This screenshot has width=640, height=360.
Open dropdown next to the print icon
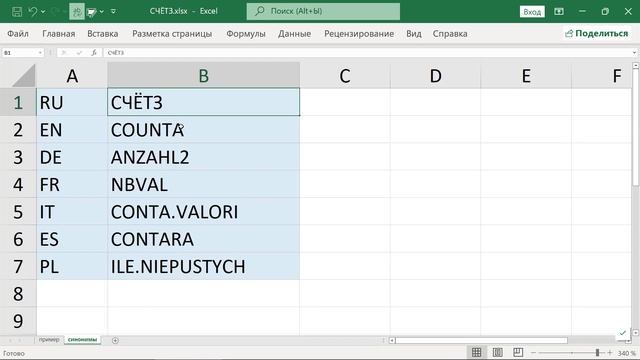tap(102, 12)
